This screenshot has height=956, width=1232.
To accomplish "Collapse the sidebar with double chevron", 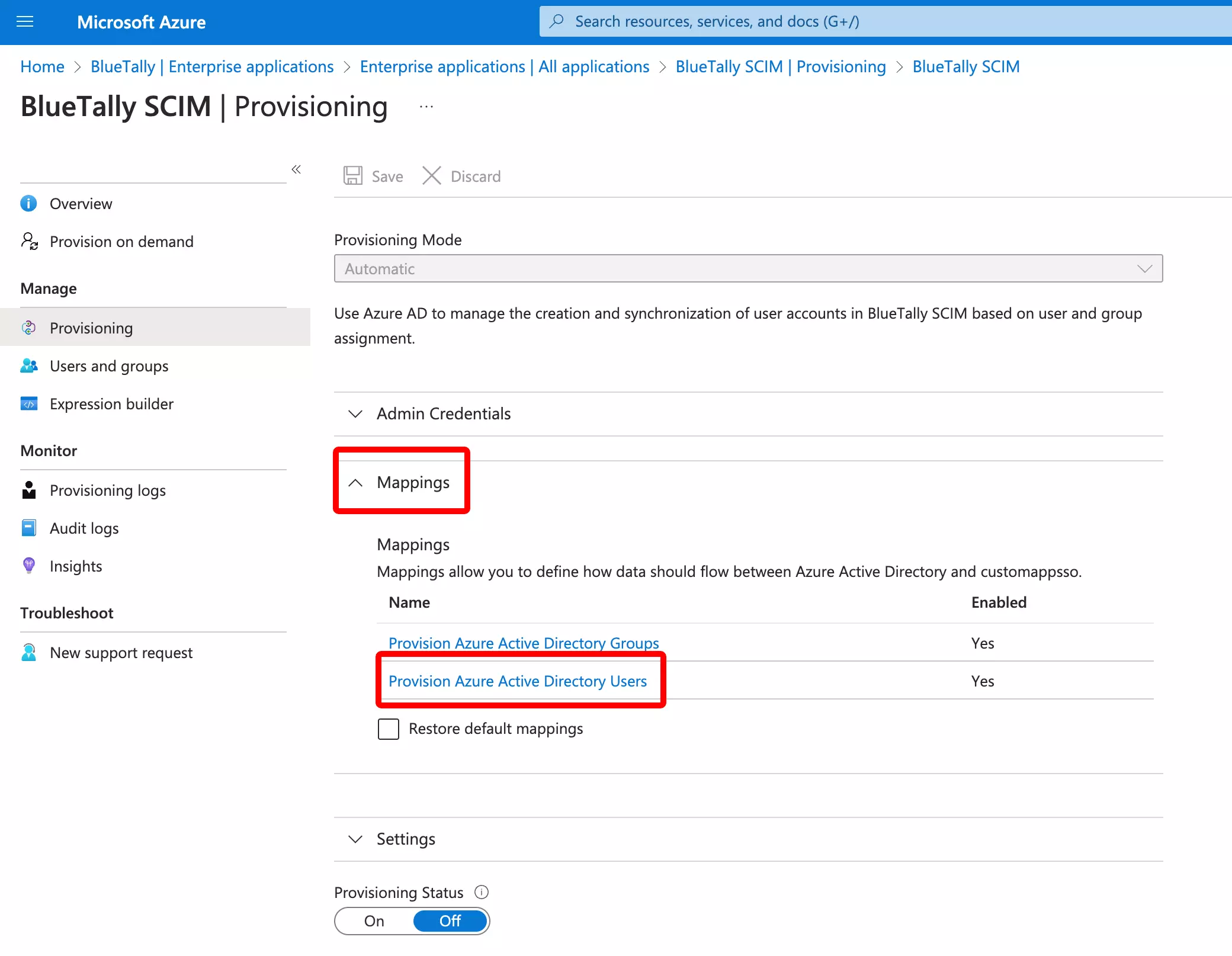I will (296, 169).
